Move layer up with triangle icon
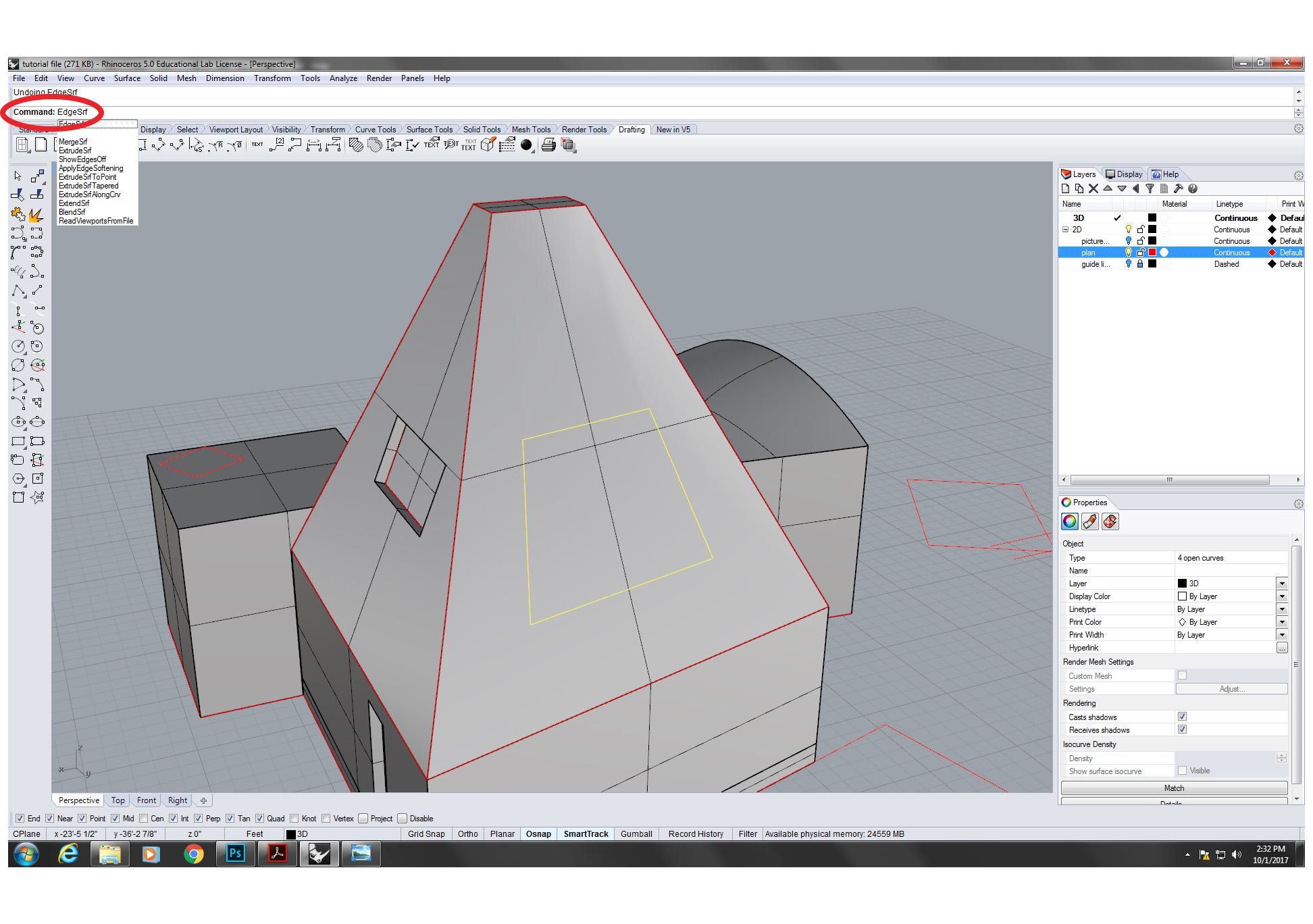Screen dimensions: 1313x924 point(1108,189)
